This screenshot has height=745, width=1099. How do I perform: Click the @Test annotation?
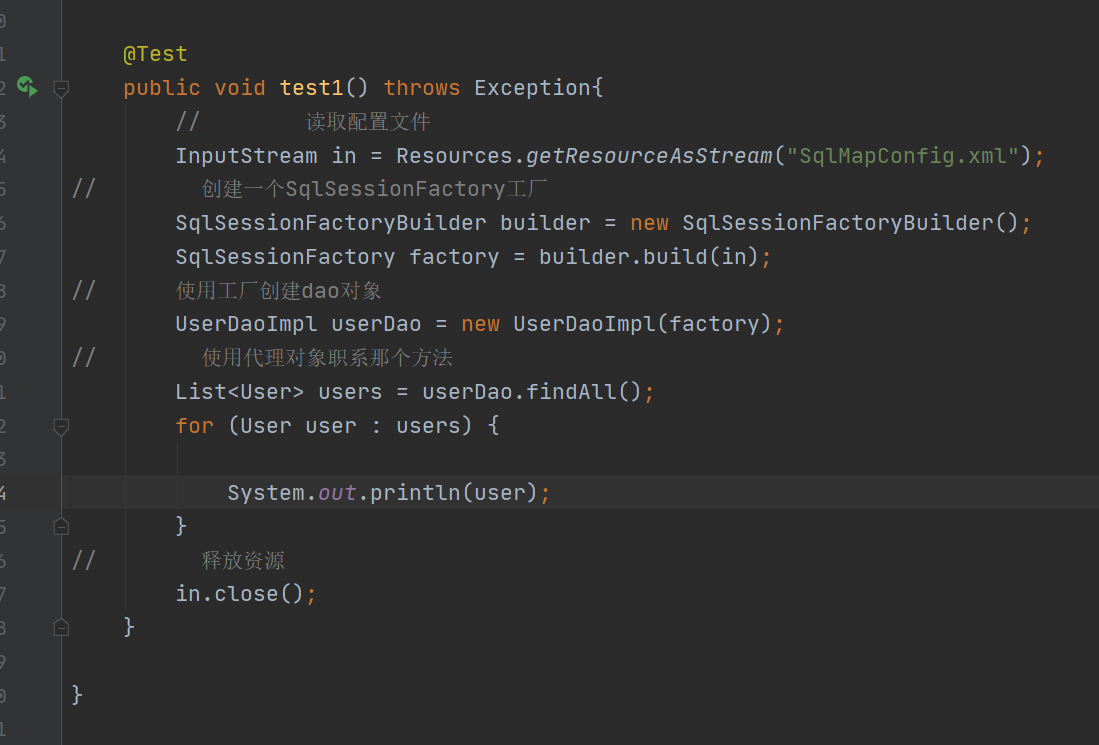point(155,54)
